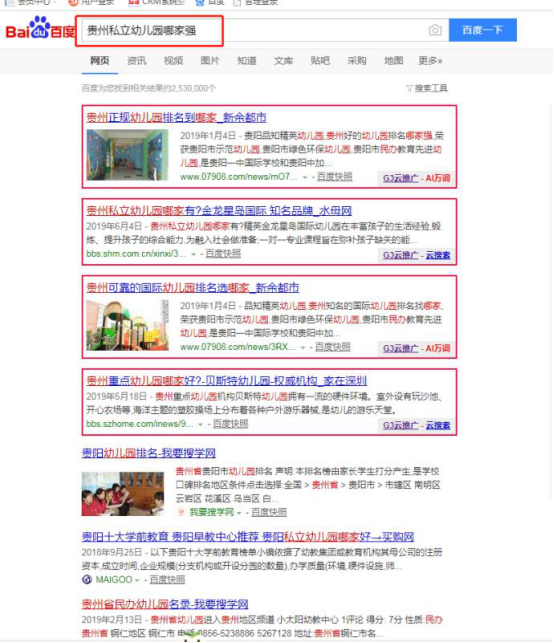Click MAIGOO source link
This screenshot has height=643, width=554.
pyautogui.click(x=114, y=580)
